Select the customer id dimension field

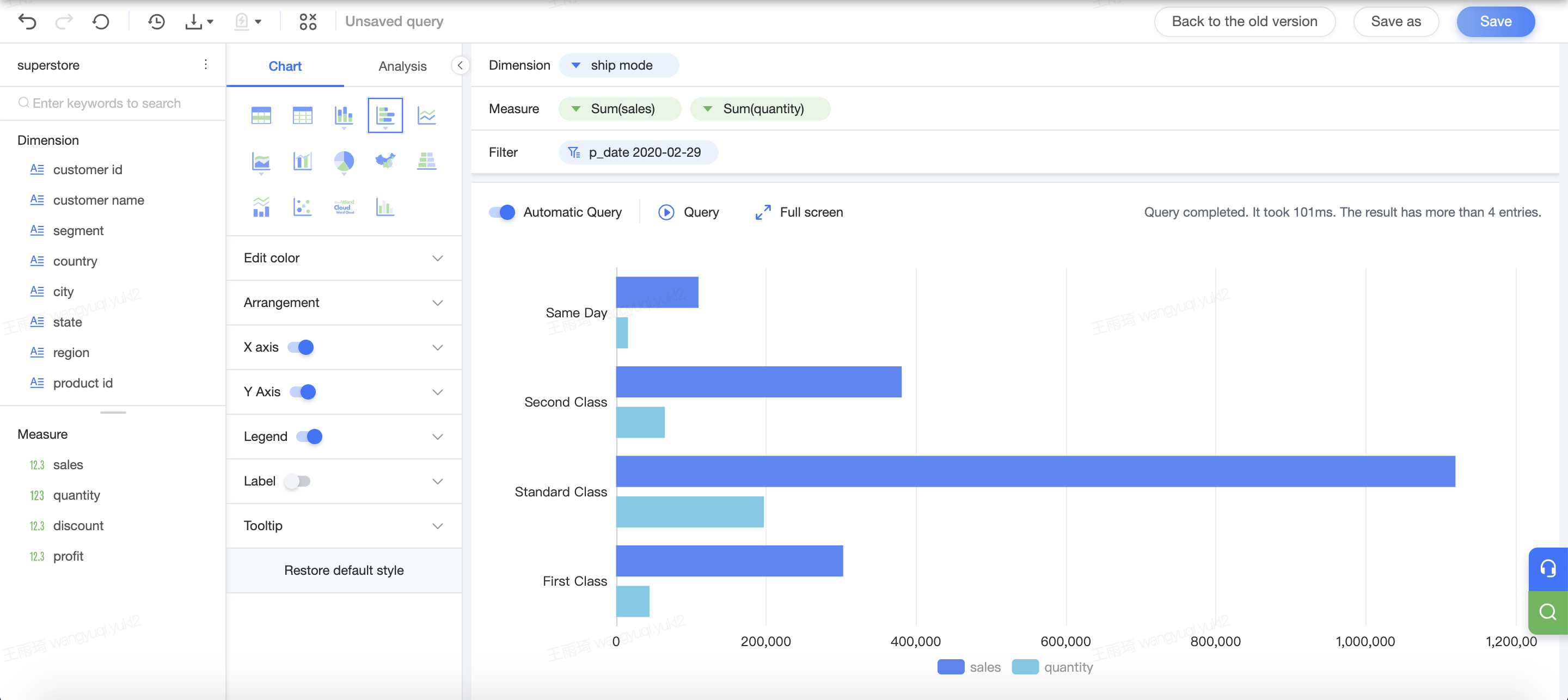pos(88,170)
